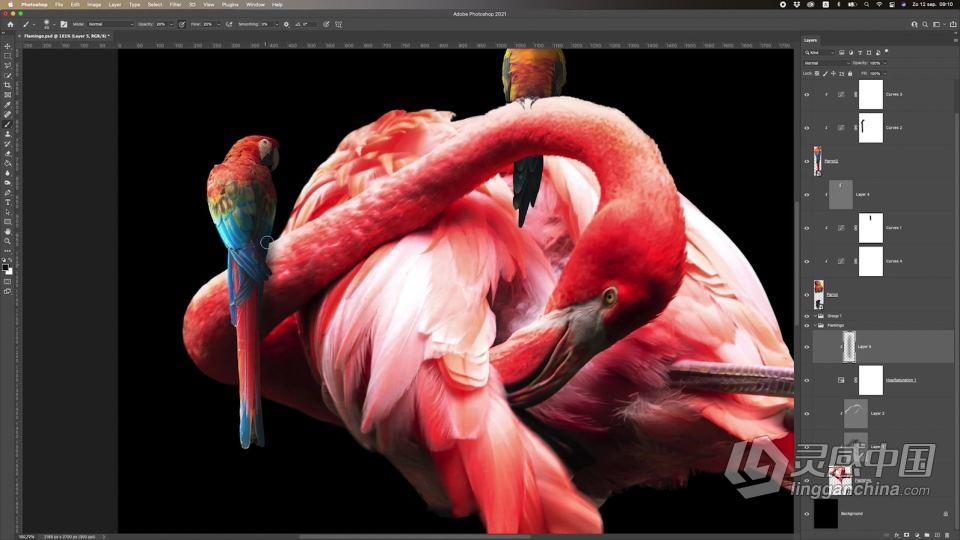This screenshot has height=540, width=960.
Task: Collapse the Flamingo layer group
Action: tap(815, 326)
